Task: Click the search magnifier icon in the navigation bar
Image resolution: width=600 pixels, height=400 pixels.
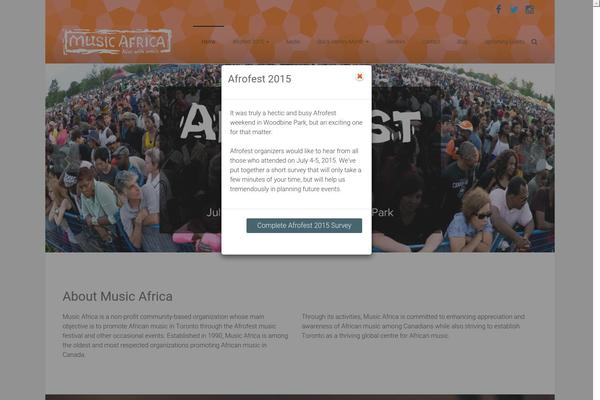Action: click(534, 42)
